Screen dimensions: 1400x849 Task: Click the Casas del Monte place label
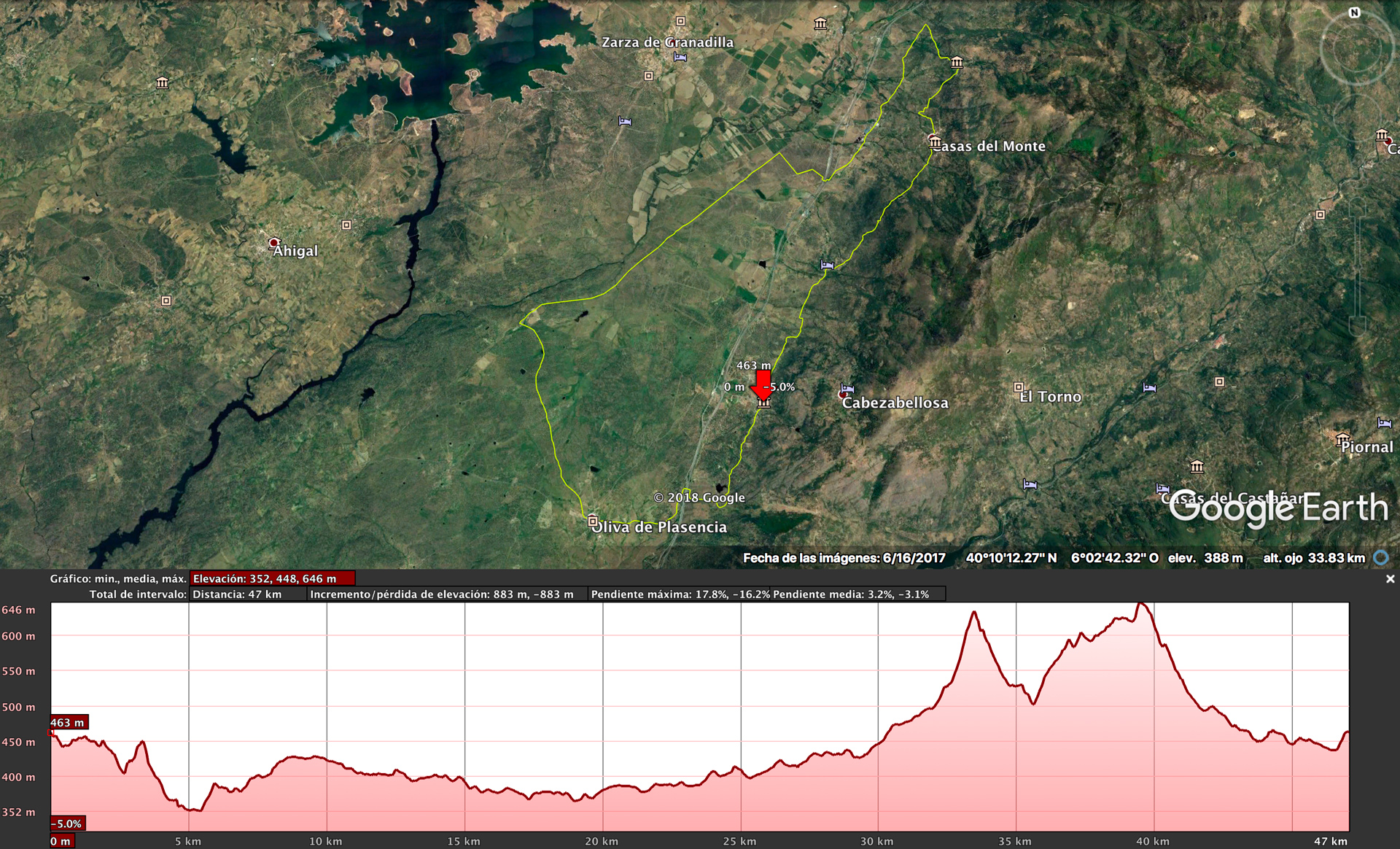click(x=990, y=146)
